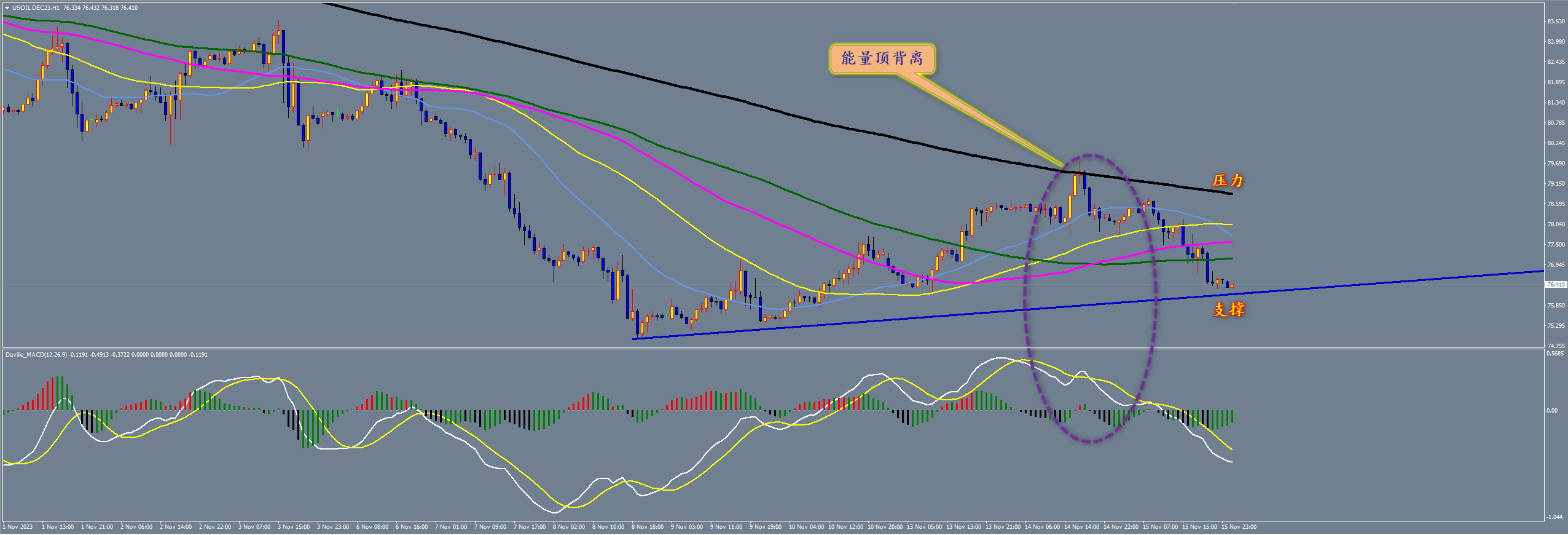Image resolution: width=1568 pixels, height=535 pixels.
Task: Click price scale value 76.945
Action: tap(1556, 265)
